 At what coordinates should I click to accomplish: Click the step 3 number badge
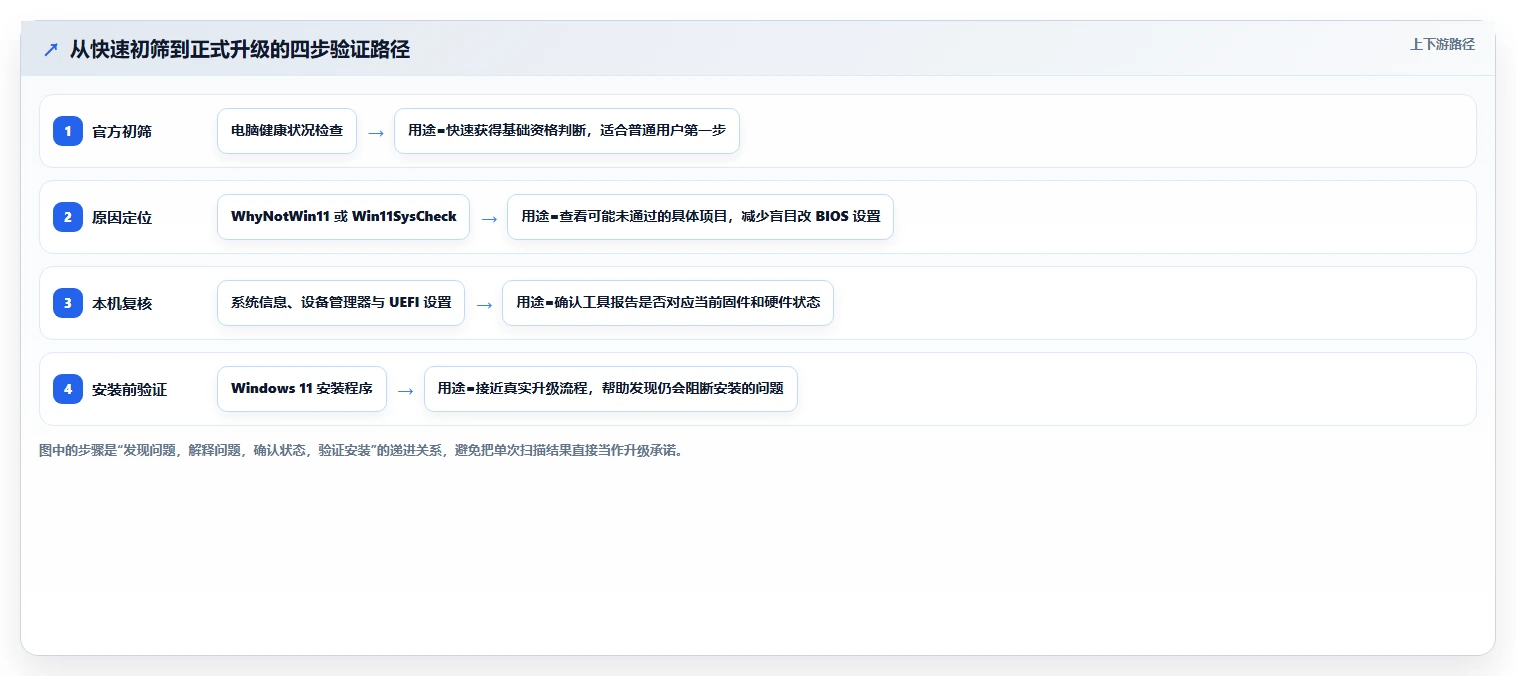click(x=68, y=303)
